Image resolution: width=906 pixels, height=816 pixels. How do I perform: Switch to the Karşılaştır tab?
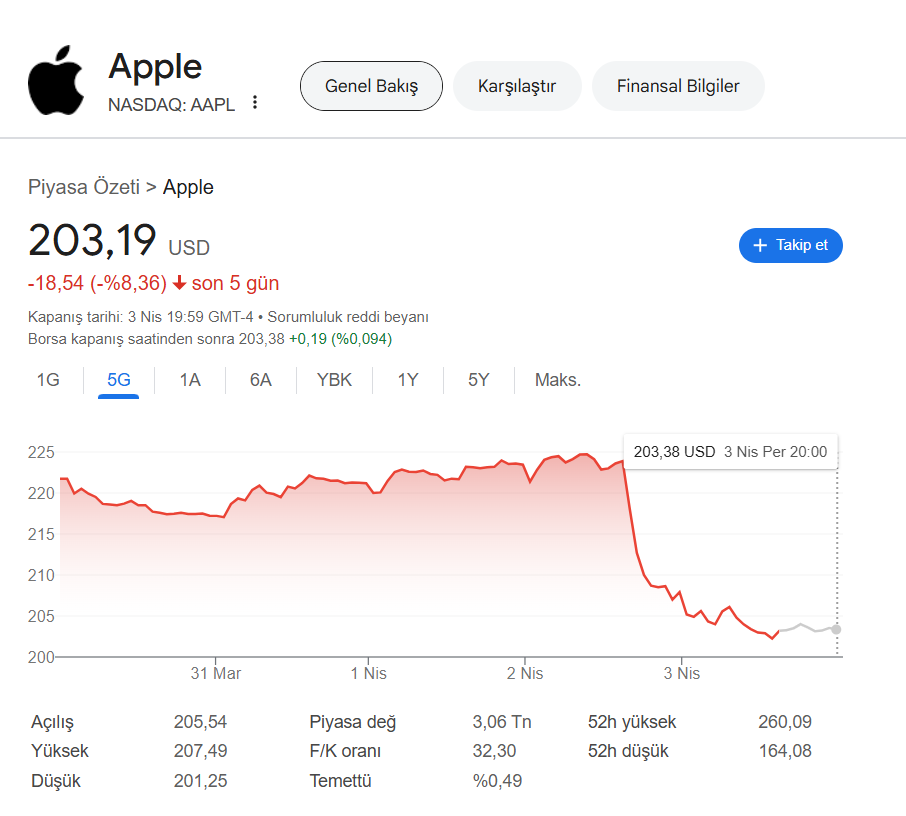pos(517,86)
